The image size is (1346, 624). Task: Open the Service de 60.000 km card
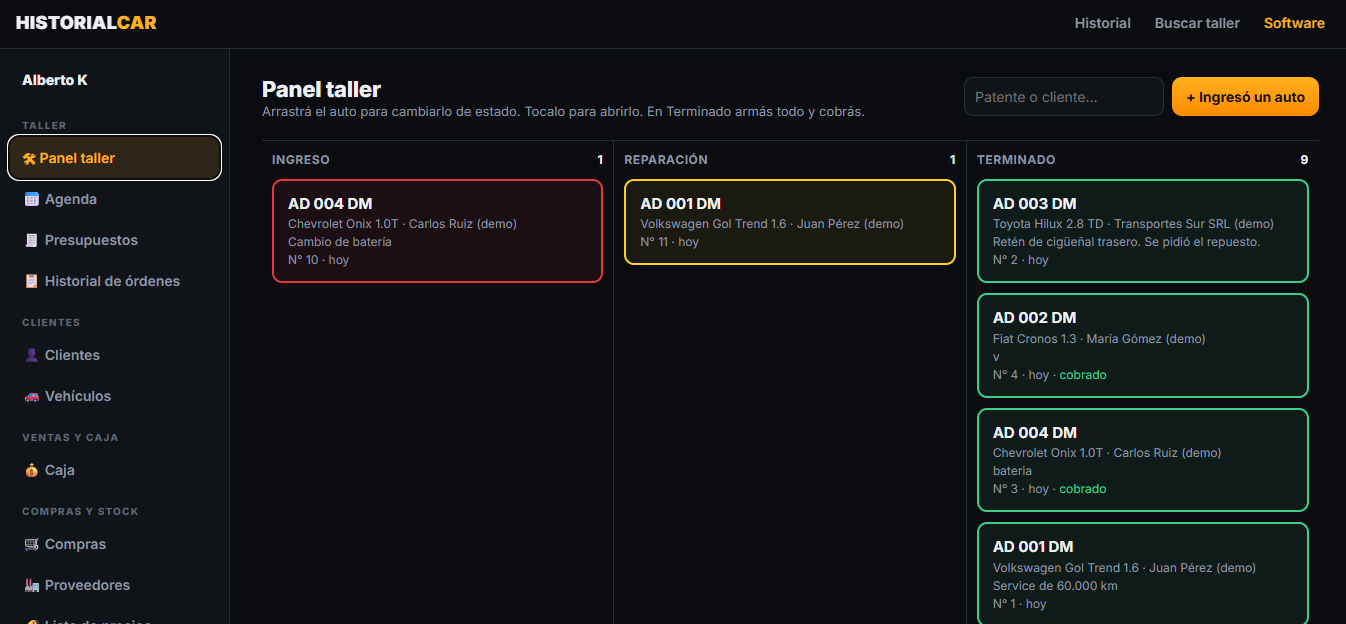point(1142,574)
